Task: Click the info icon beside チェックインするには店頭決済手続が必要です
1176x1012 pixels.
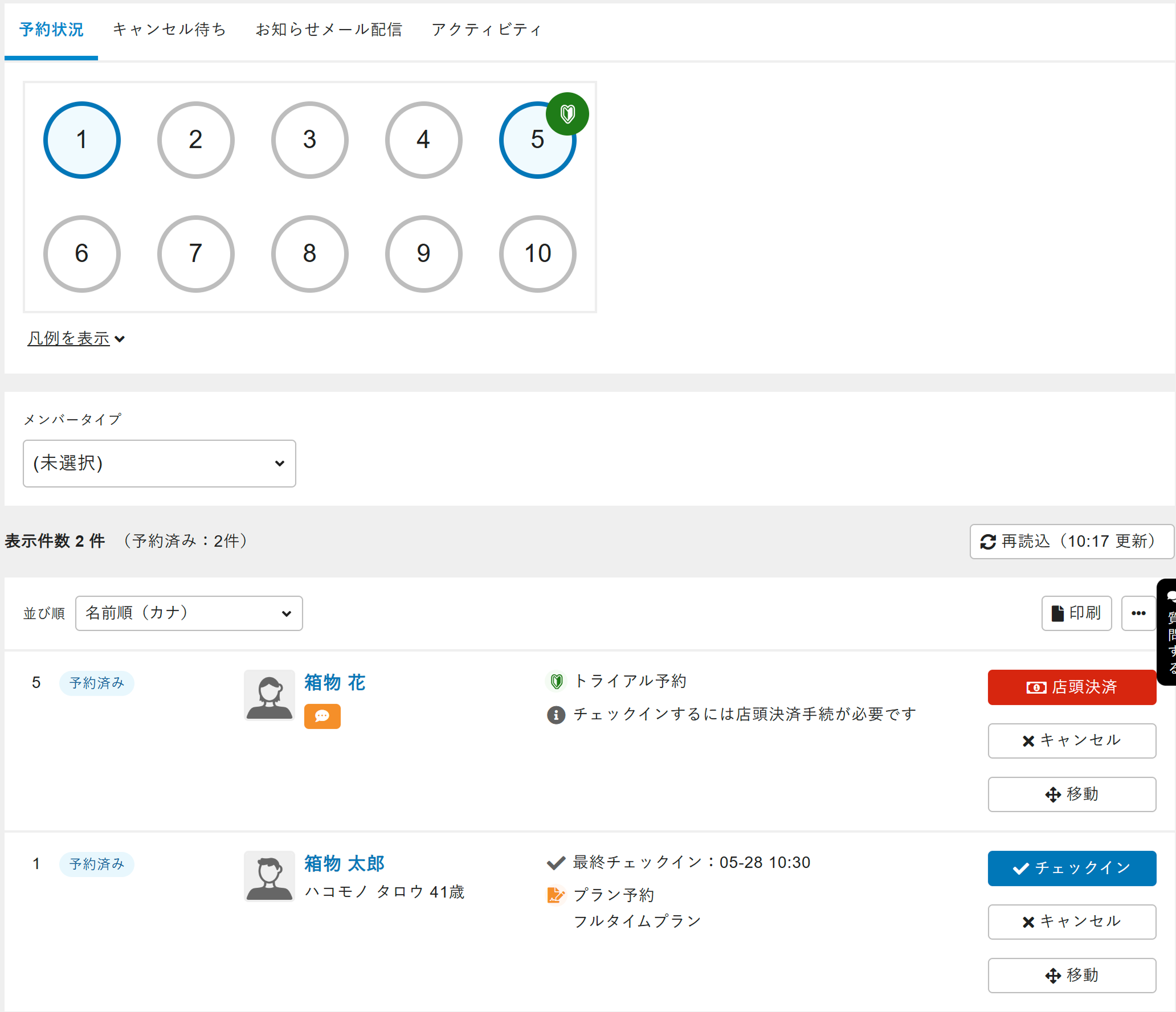Action: (556, 714)
